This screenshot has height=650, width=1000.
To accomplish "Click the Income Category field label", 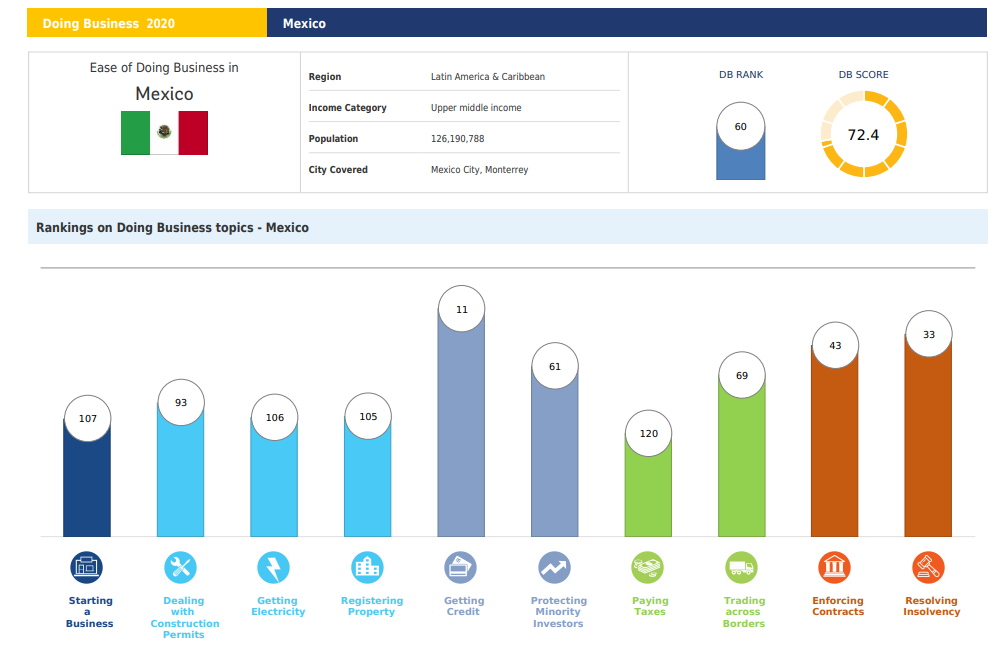I will pyautogui.click(x=348, y=108).
